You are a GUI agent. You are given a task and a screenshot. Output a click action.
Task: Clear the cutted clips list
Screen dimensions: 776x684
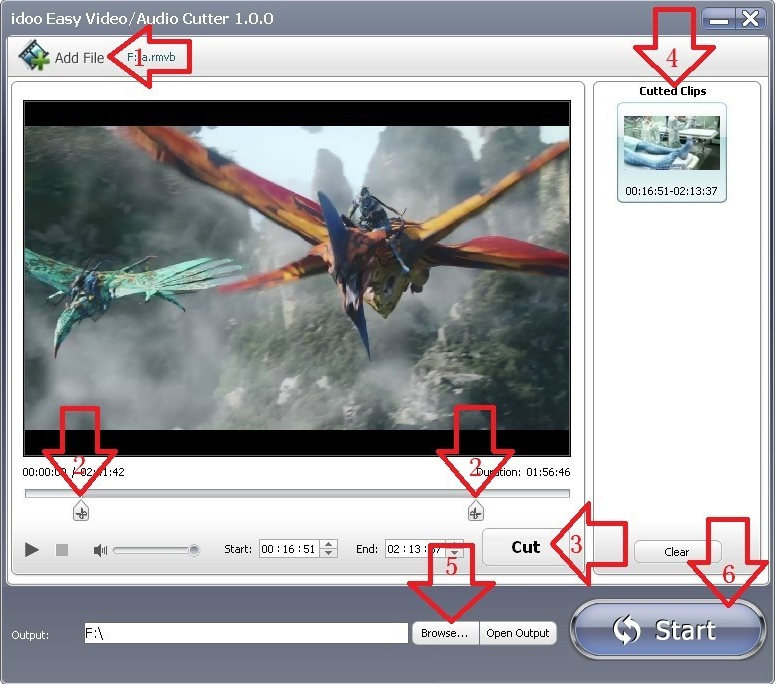677,552
